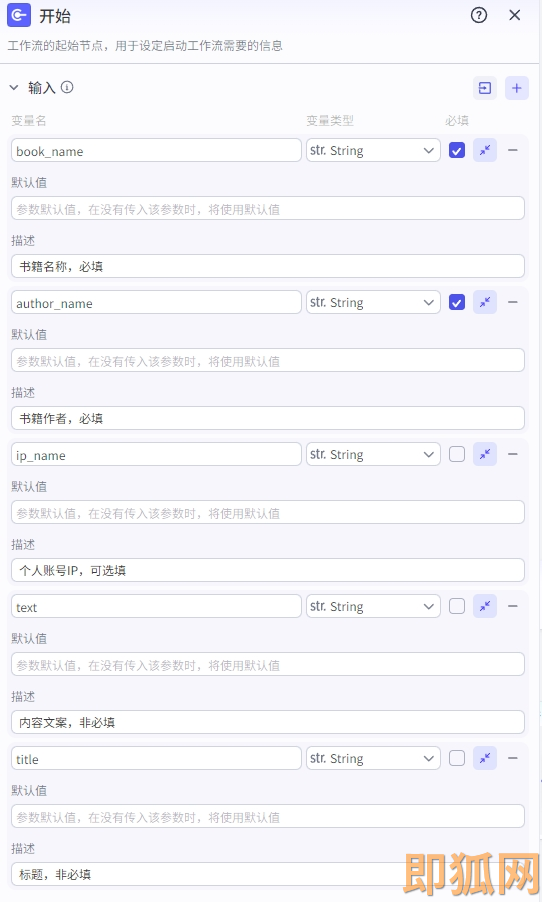Close the 开始 node panel

pyautogui.click(x=515, y=16)
